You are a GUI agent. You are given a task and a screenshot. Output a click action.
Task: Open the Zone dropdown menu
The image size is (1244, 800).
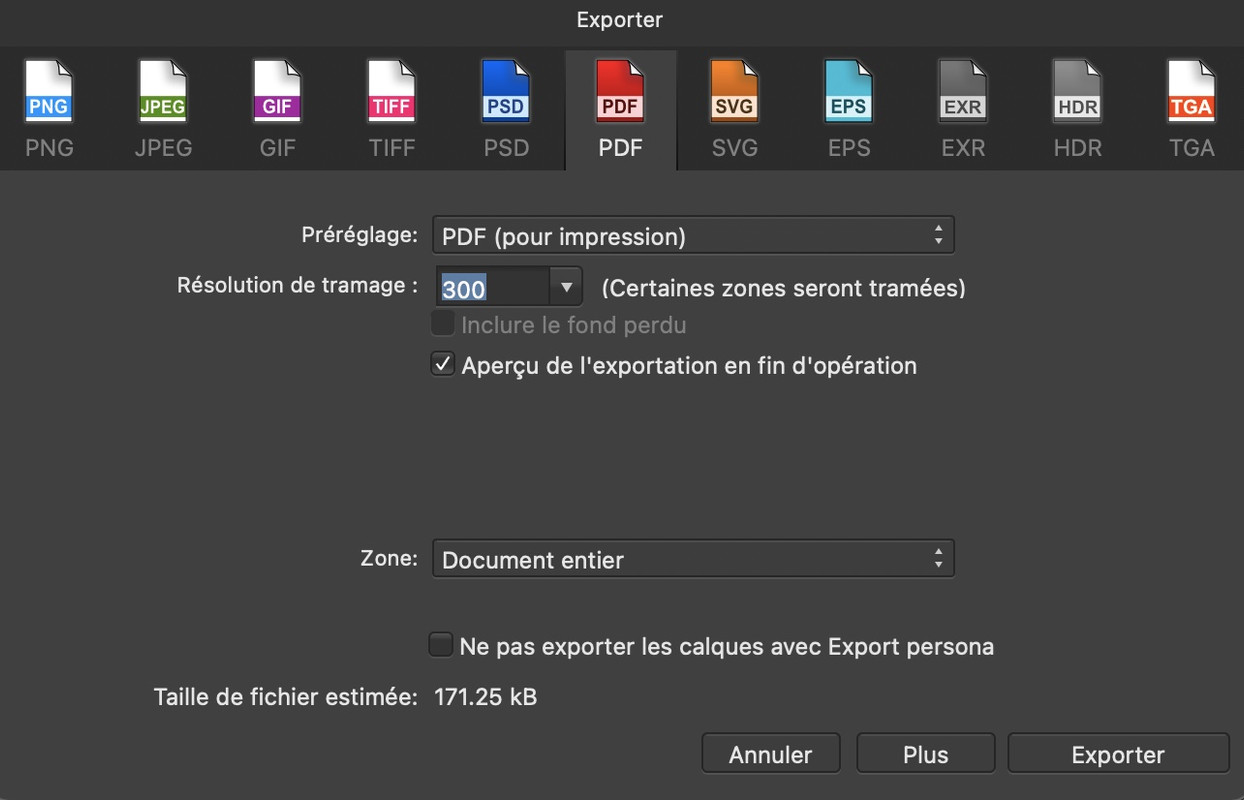693,559
